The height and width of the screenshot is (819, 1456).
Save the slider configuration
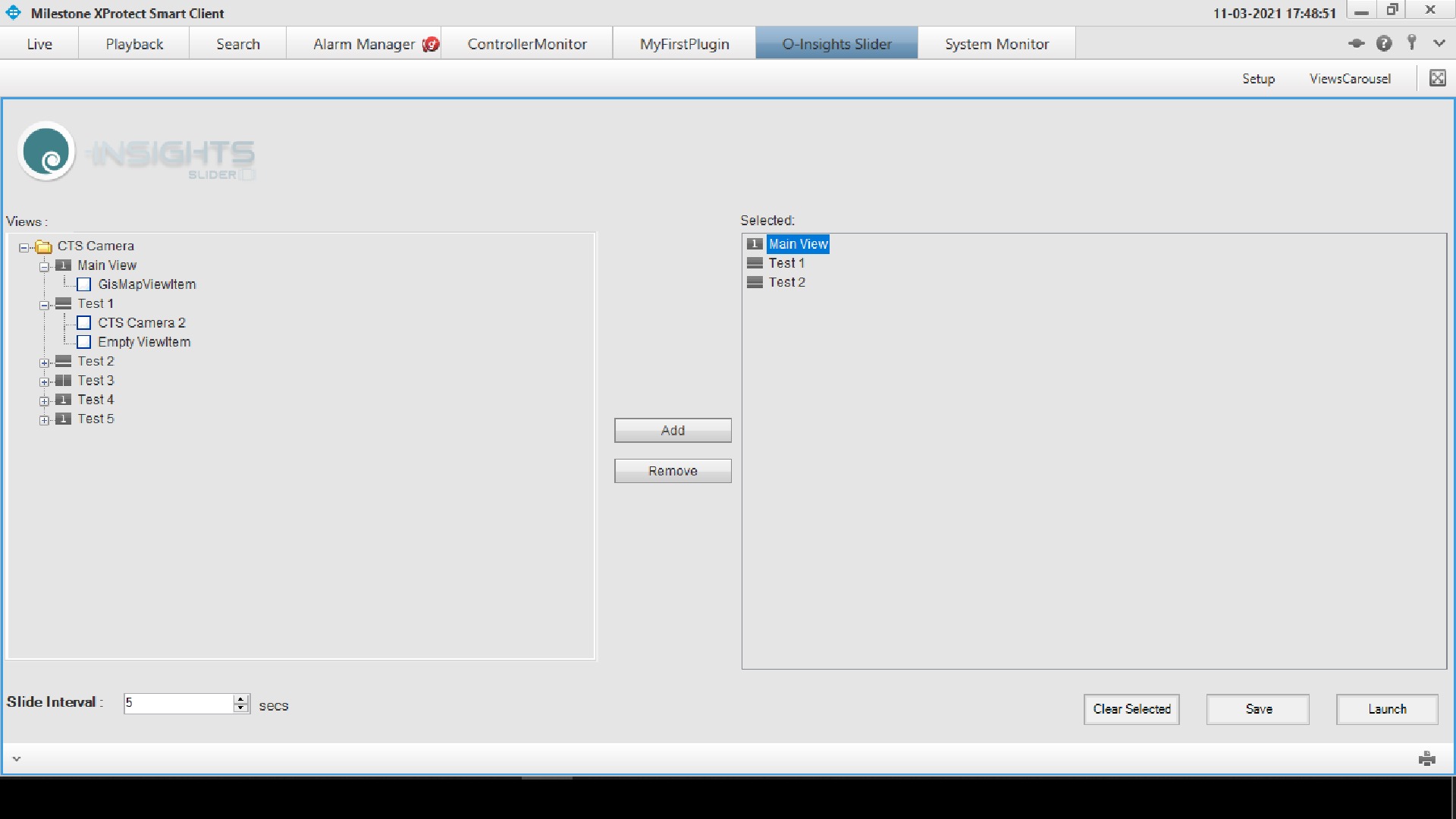[1258, 709]
